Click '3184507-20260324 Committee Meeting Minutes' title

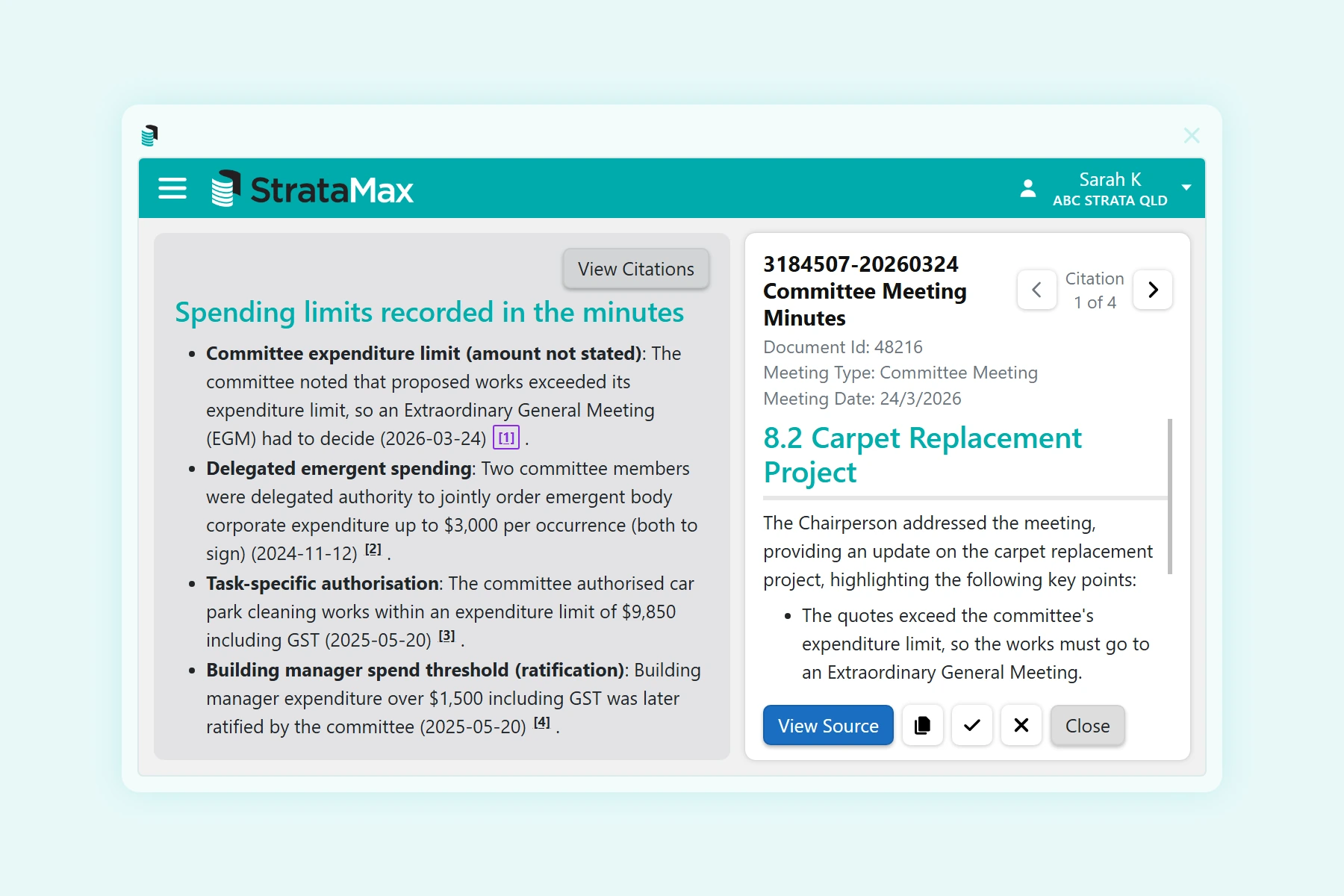(865, 291)
